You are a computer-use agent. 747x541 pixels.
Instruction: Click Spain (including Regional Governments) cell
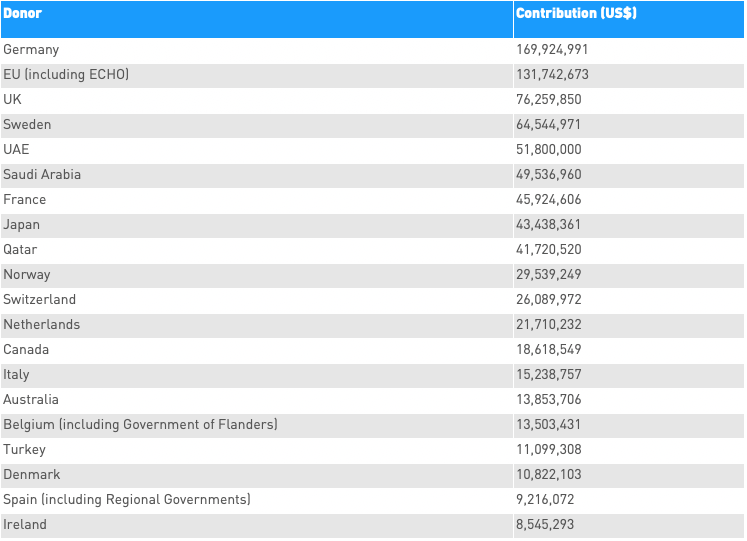[x=127, y=500]
